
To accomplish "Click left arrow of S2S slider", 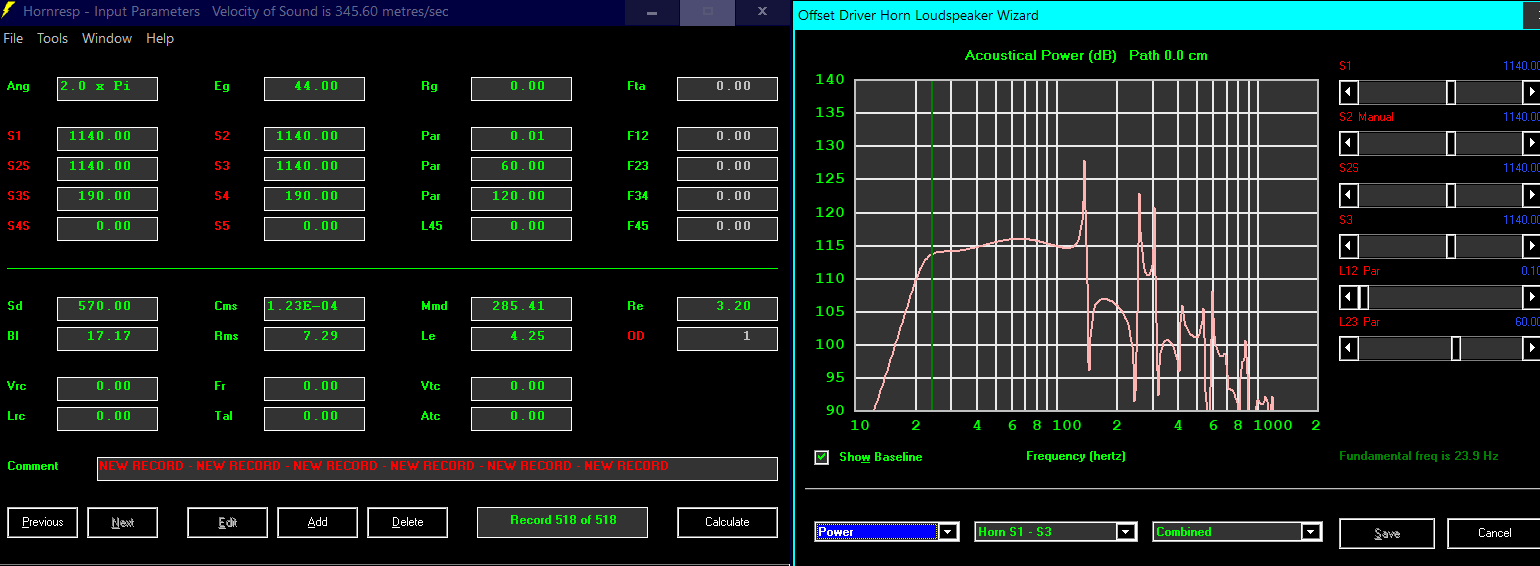I will point(1348,195).
